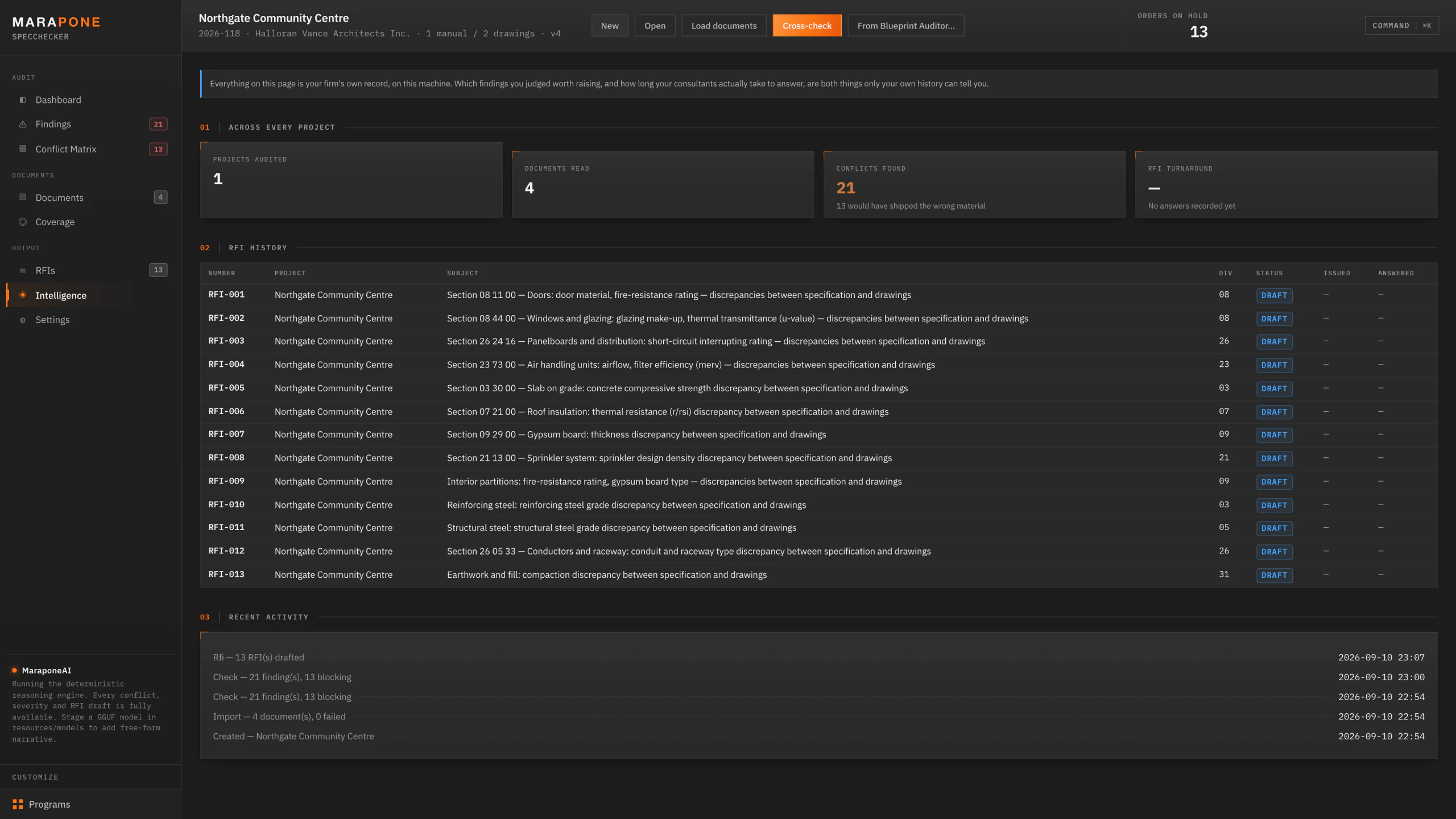Open the Programs grid icon

[x=18, y=804]
